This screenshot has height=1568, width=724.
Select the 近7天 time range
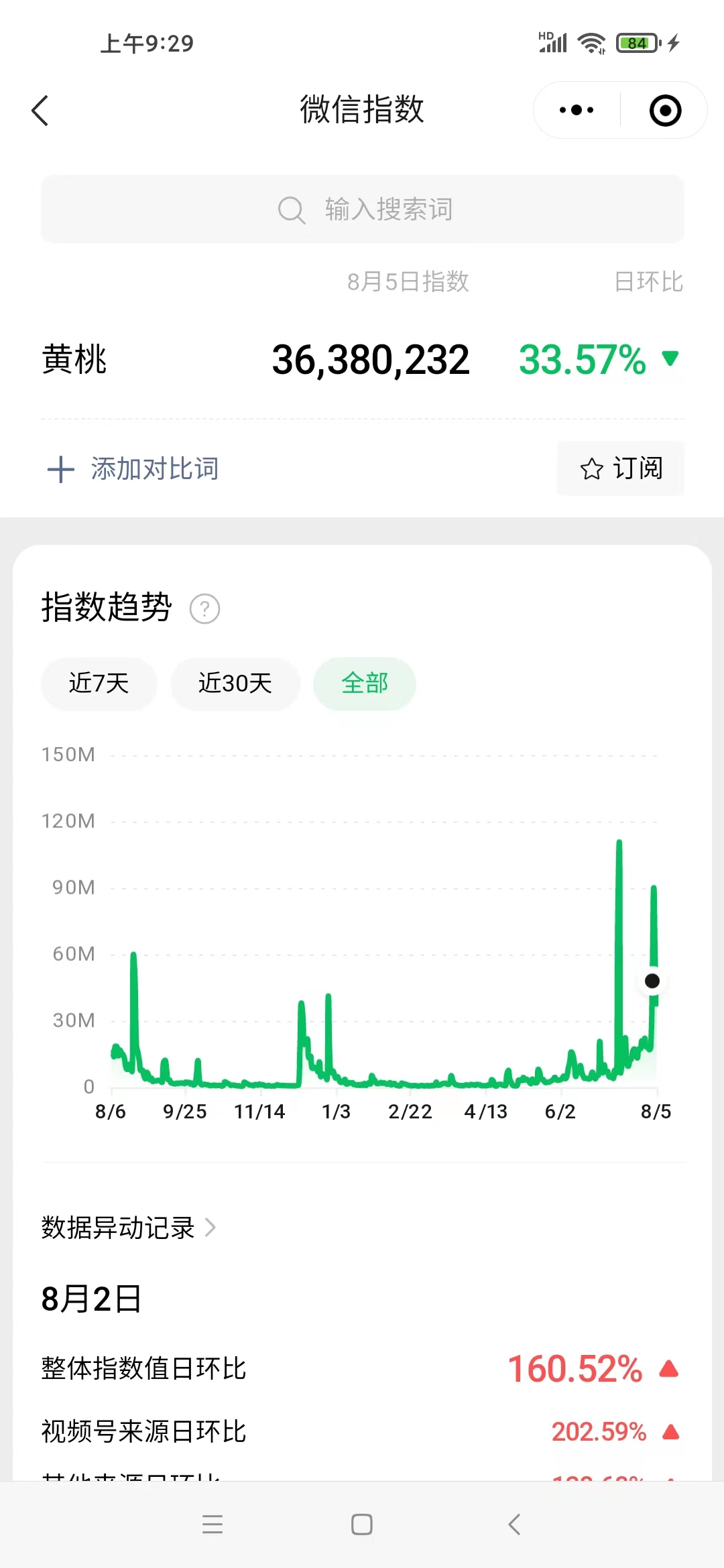click(x=99, y=683)
